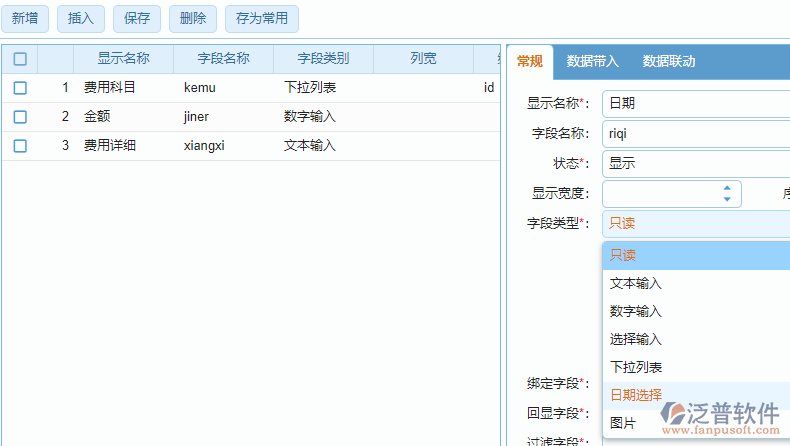
Task: Click the 字段名称 input containing riqi
Action: (696, 134)
